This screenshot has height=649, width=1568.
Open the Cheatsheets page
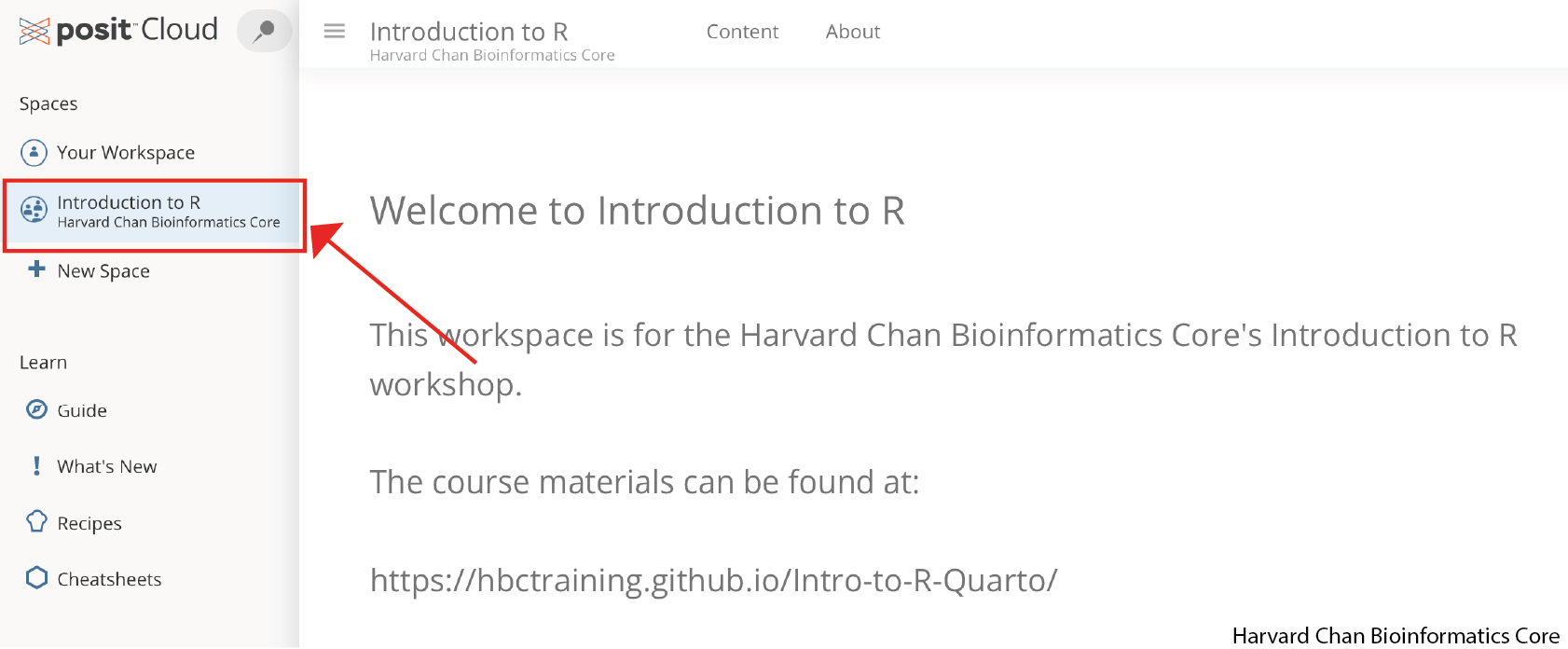[109, 579]
